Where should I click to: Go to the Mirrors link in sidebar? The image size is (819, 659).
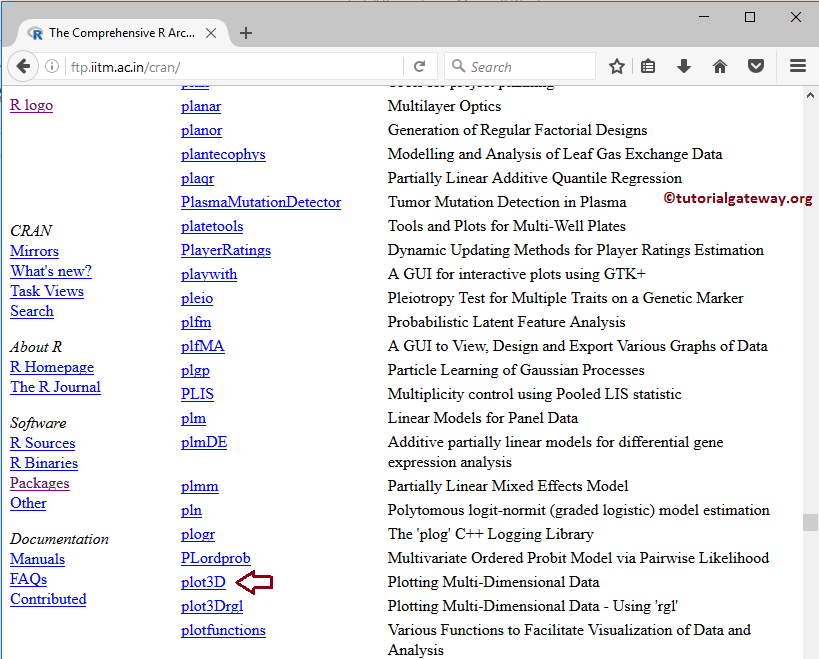pos(34,251)
